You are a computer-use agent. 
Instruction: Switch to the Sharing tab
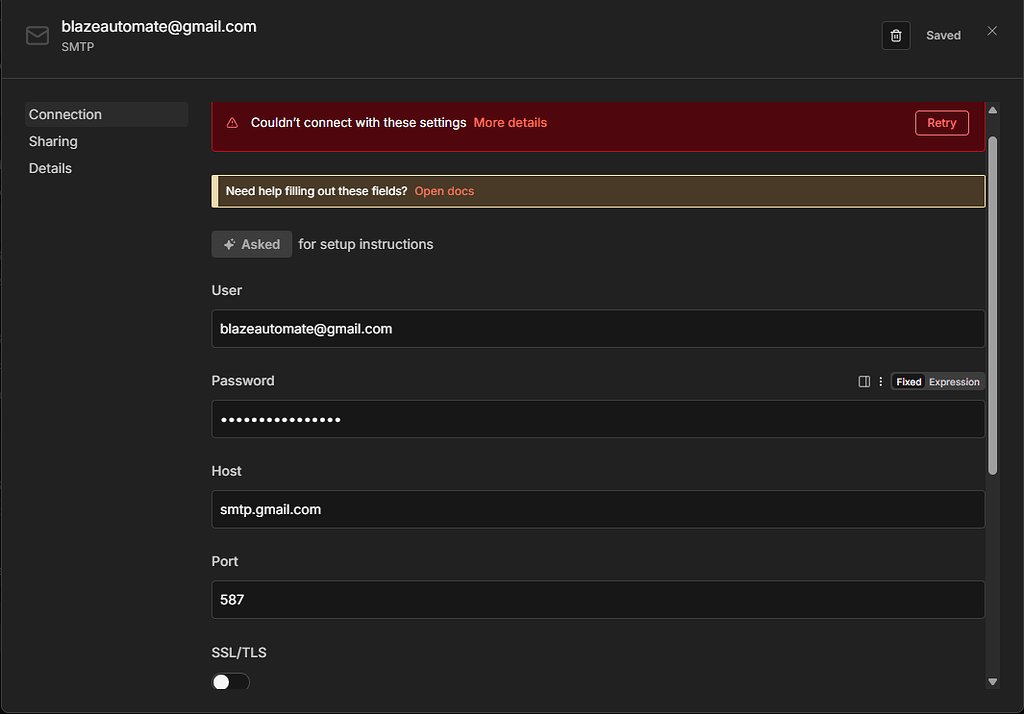coord(54,142)
